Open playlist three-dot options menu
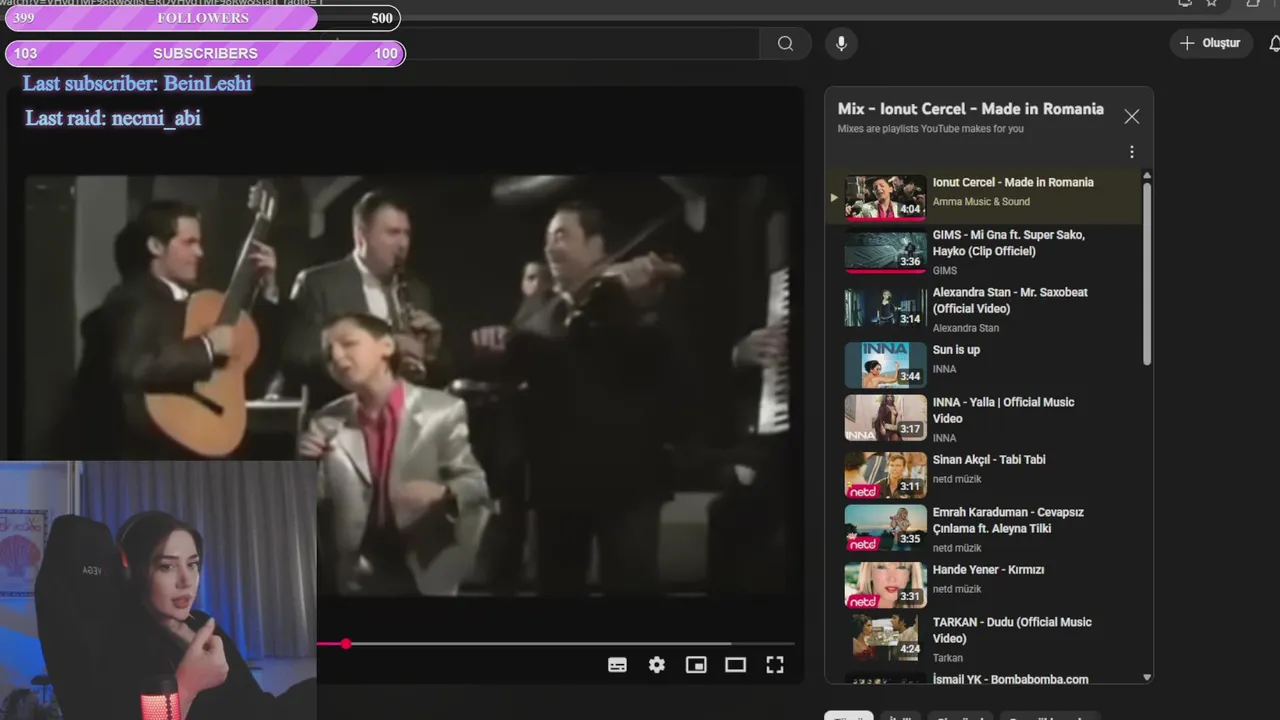Screen dimensions: 1280x720 click(1131, 152)
